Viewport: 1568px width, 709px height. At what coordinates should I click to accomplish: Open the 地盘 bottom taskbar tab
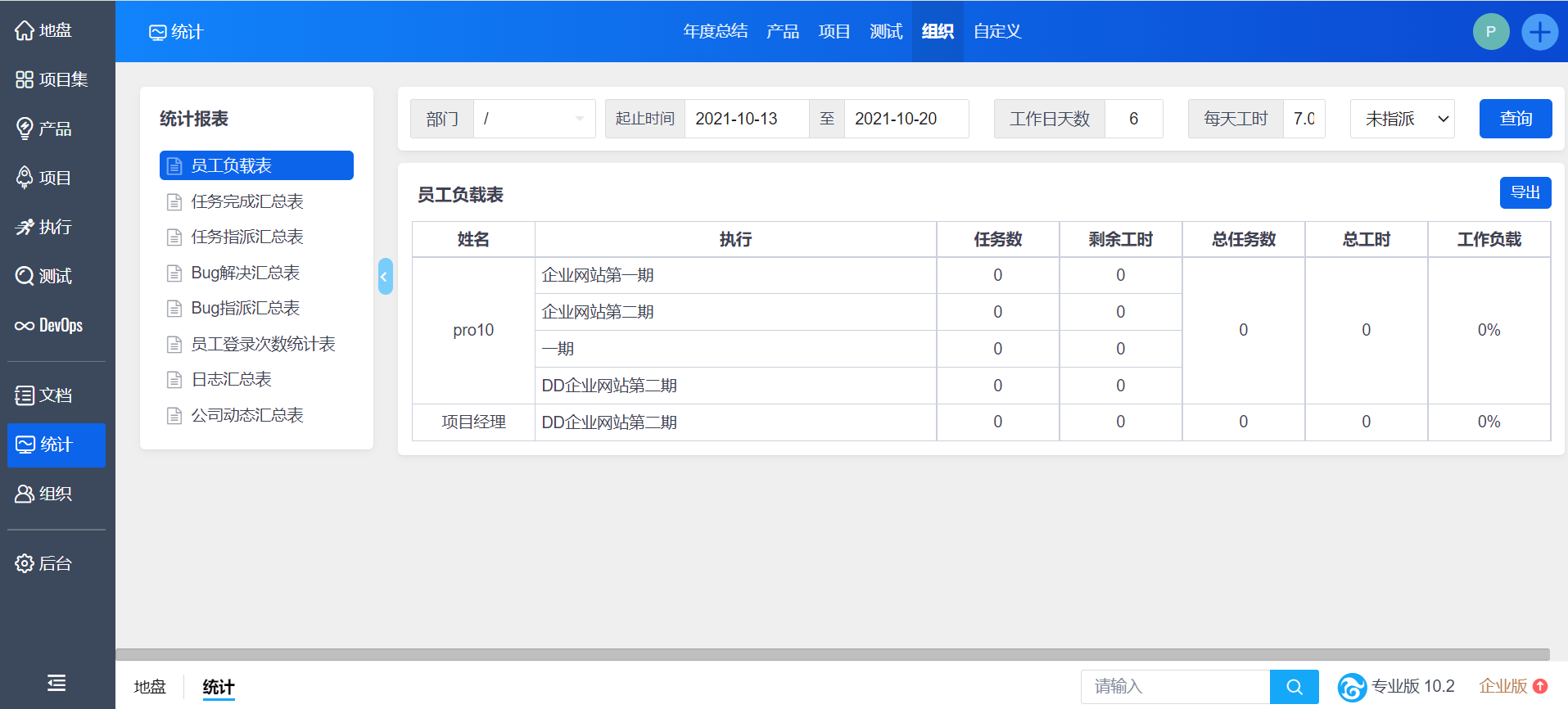tap(150, 687)
